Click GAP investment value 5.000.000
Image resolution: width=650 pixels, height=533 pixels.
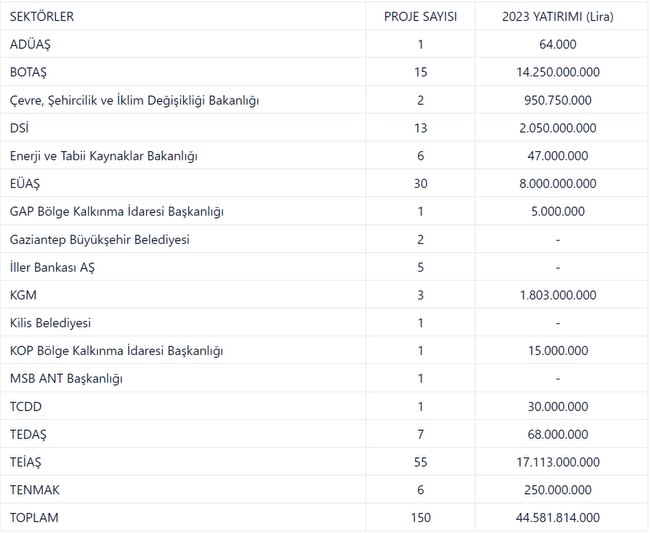[x=558, y=211]
